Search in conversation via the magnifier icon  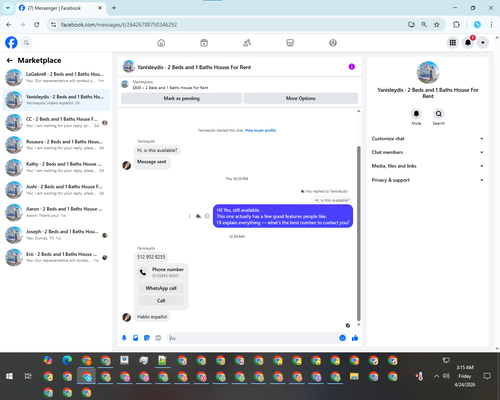point(439,114)
